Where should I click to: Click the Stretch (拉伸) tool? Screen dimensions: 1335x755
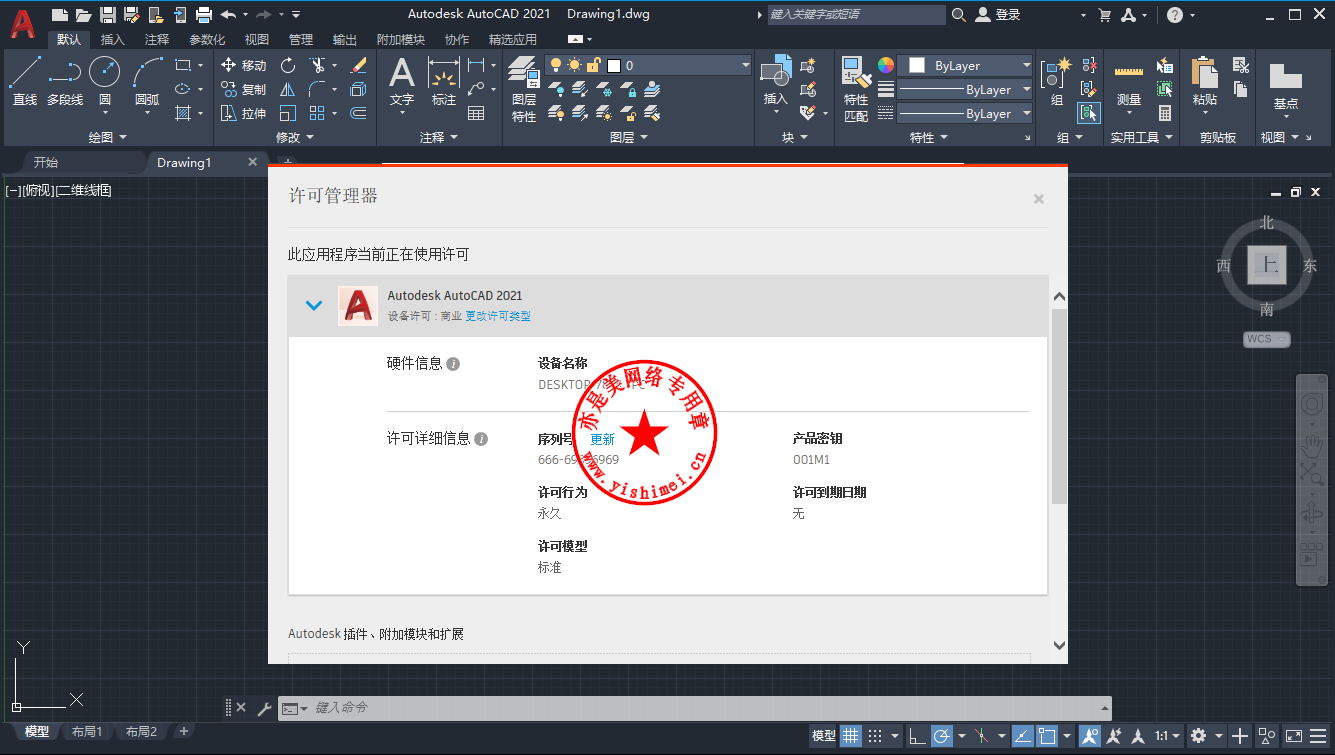pos(243,114)
